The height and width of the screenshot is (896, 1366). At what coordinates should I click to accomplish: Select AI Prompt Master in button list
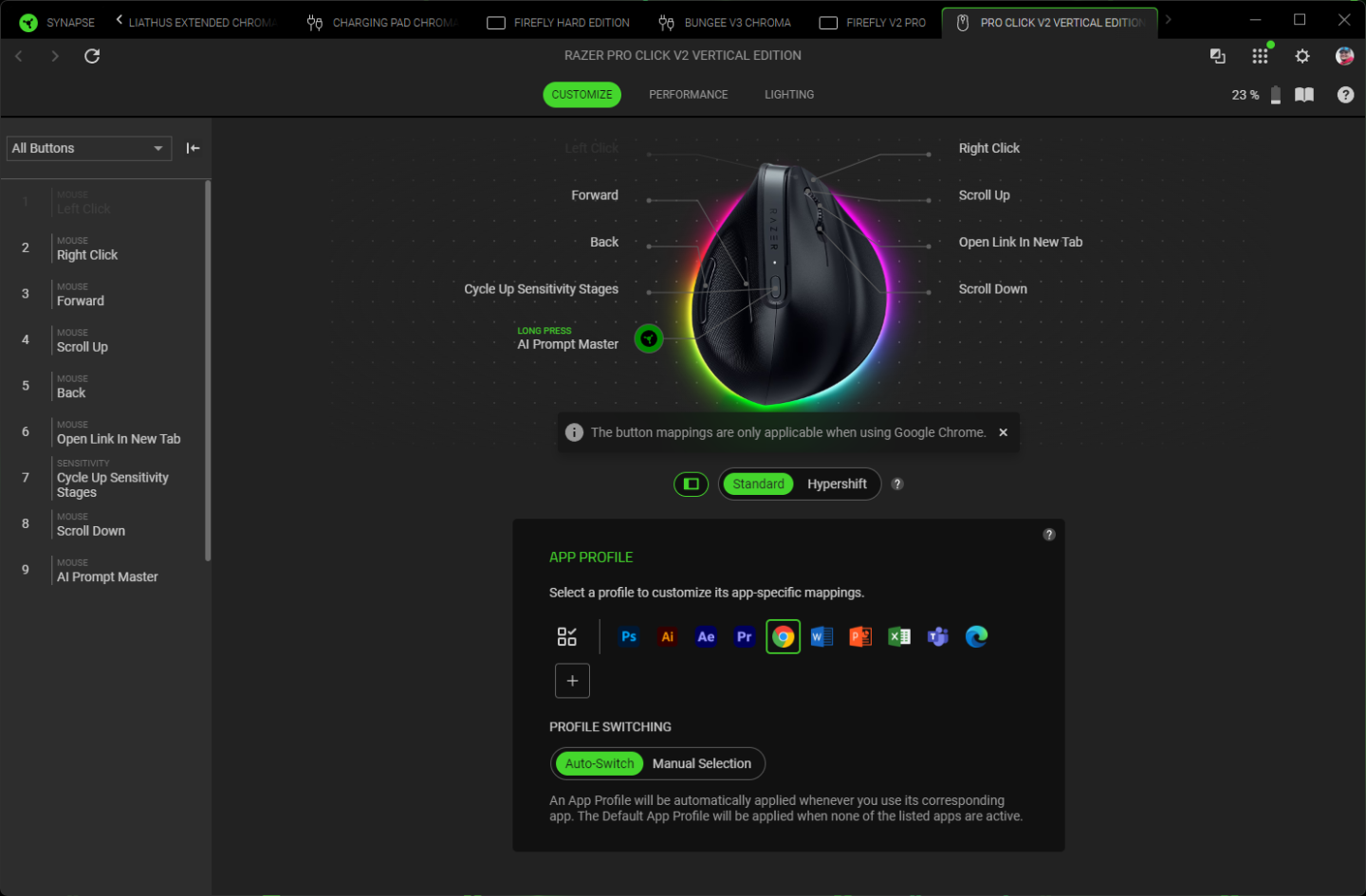(104, 570)
